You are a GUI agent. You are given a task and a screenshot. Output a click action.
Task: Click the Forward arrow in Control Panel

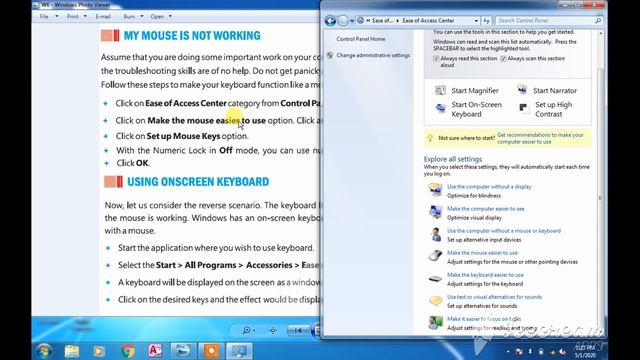pos(343,20)
